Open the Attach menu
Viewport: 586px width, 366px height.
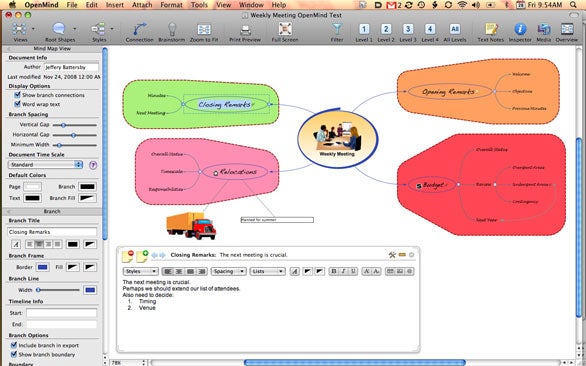(142, 5)
